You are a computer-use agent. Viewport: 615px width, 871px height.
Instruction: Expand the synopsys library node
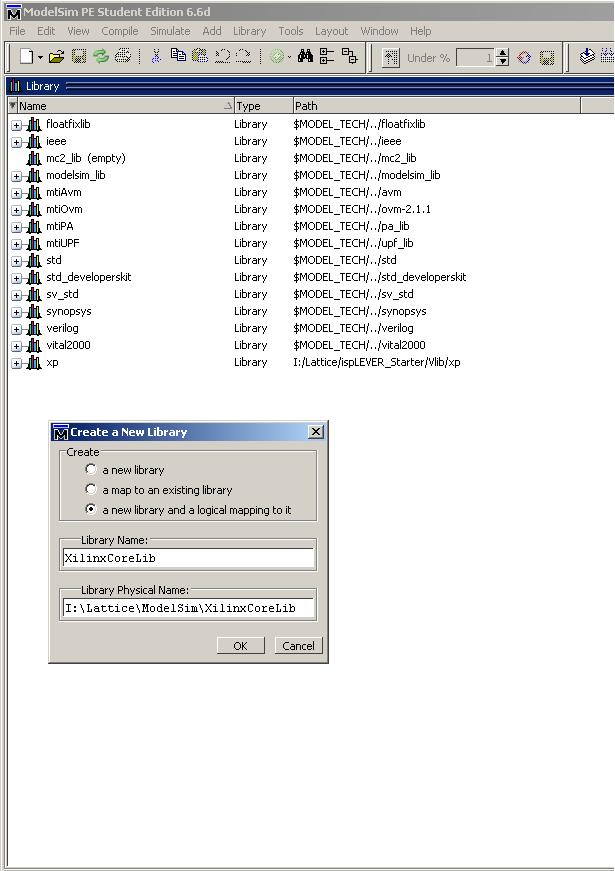click(17, 312)
